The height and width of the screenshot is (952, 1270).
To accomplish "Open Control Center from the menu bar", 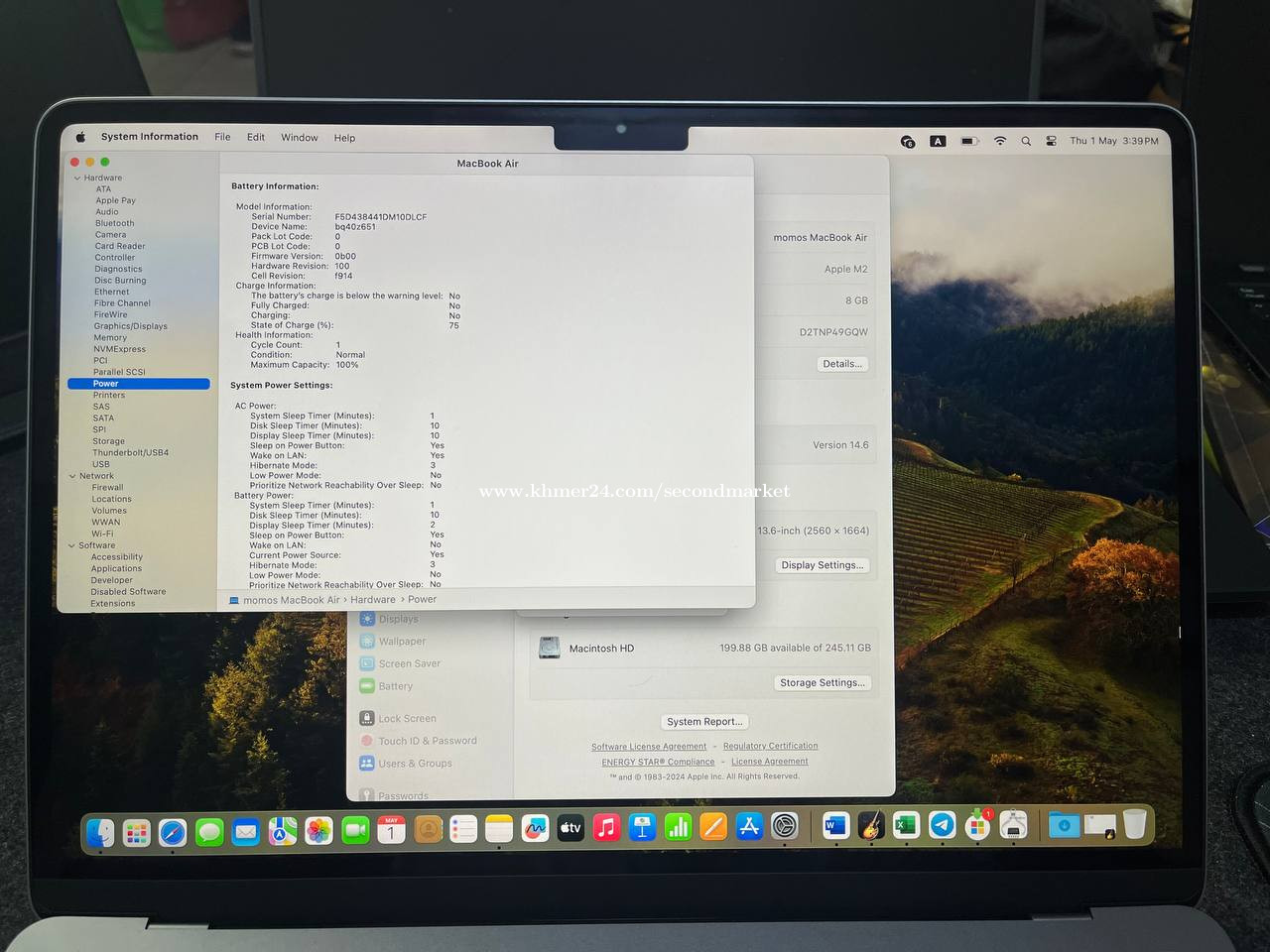I will (1051, 141).
